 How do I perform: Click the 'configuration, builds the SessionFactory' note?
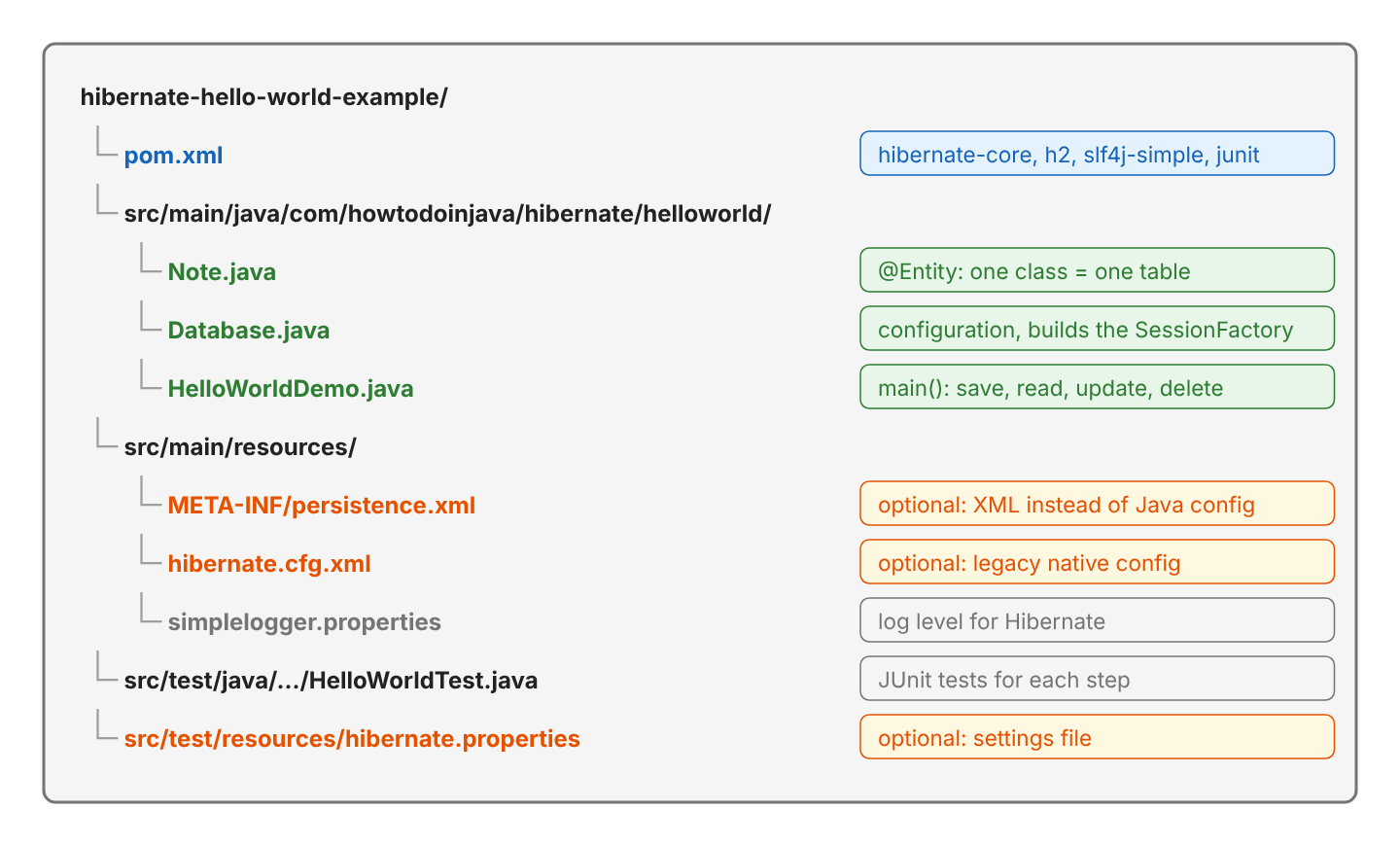coord(1097,329)
